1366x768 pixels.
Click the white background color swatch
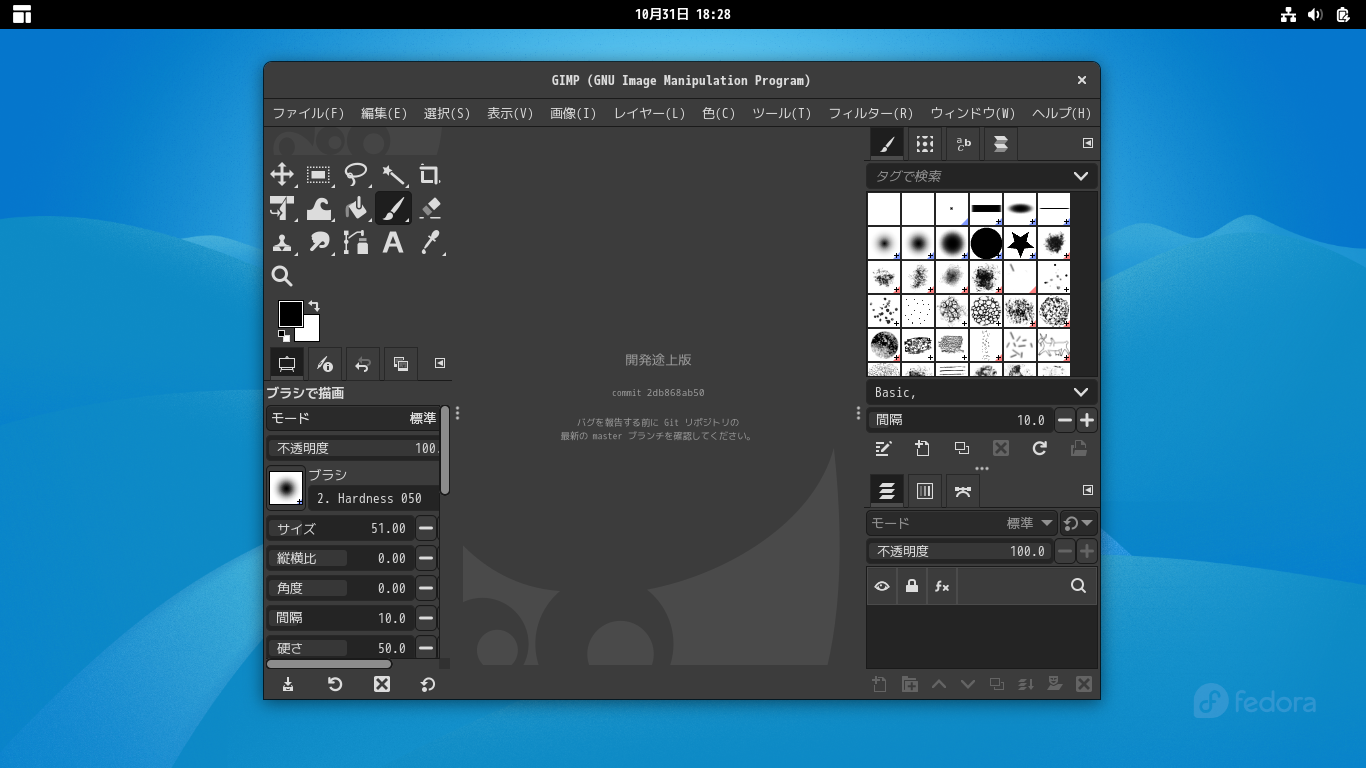pos(310,331)
